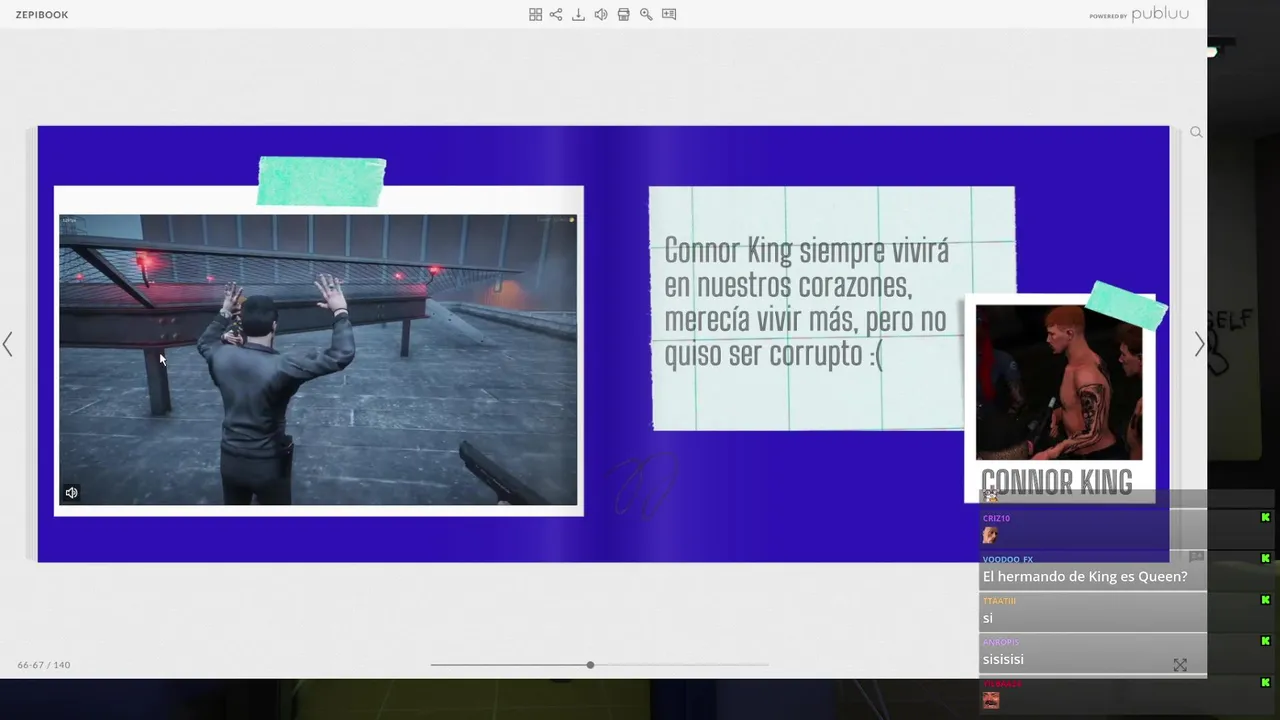Click the VOODOO_FX username in chat
Viewport: 1280px width, 720px height.
(x=1008, y=559)
